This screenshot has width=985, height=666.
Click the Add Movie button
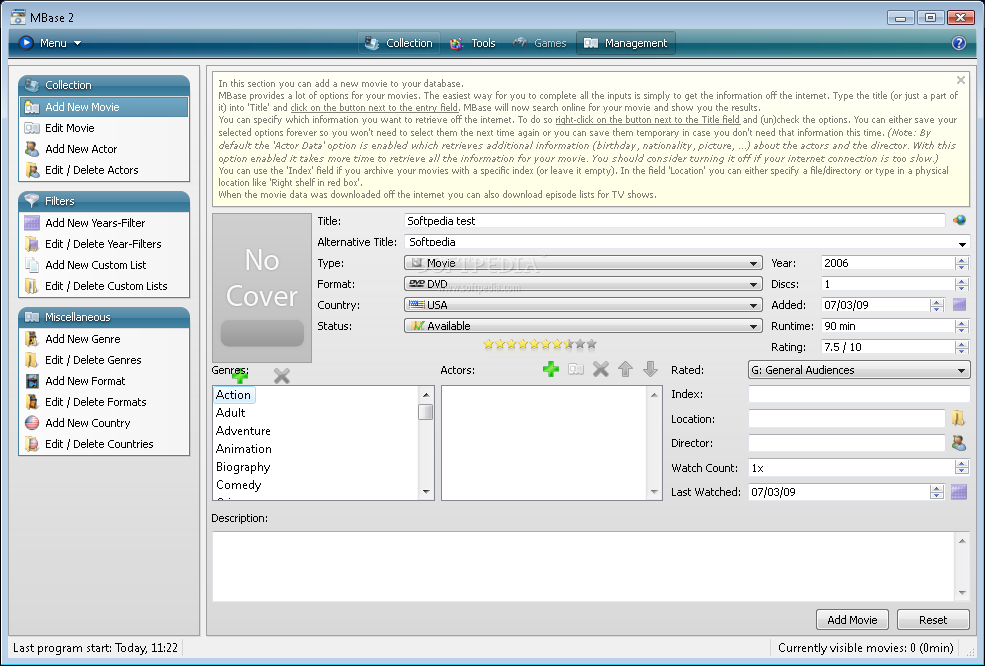[852, 620]
